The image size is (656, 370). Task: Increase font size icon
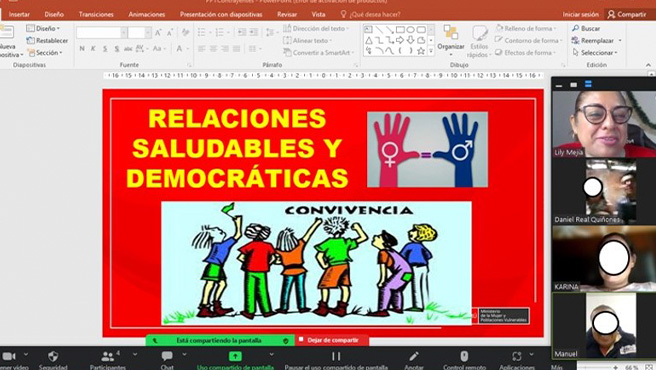tap(158, 32)
